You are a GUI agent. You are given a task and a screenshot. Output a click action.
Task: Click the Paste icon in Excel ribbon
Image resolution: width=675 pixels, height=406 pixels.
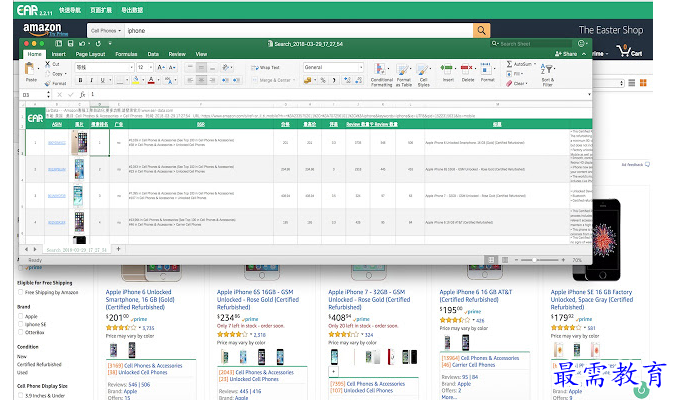coord(30,69)
